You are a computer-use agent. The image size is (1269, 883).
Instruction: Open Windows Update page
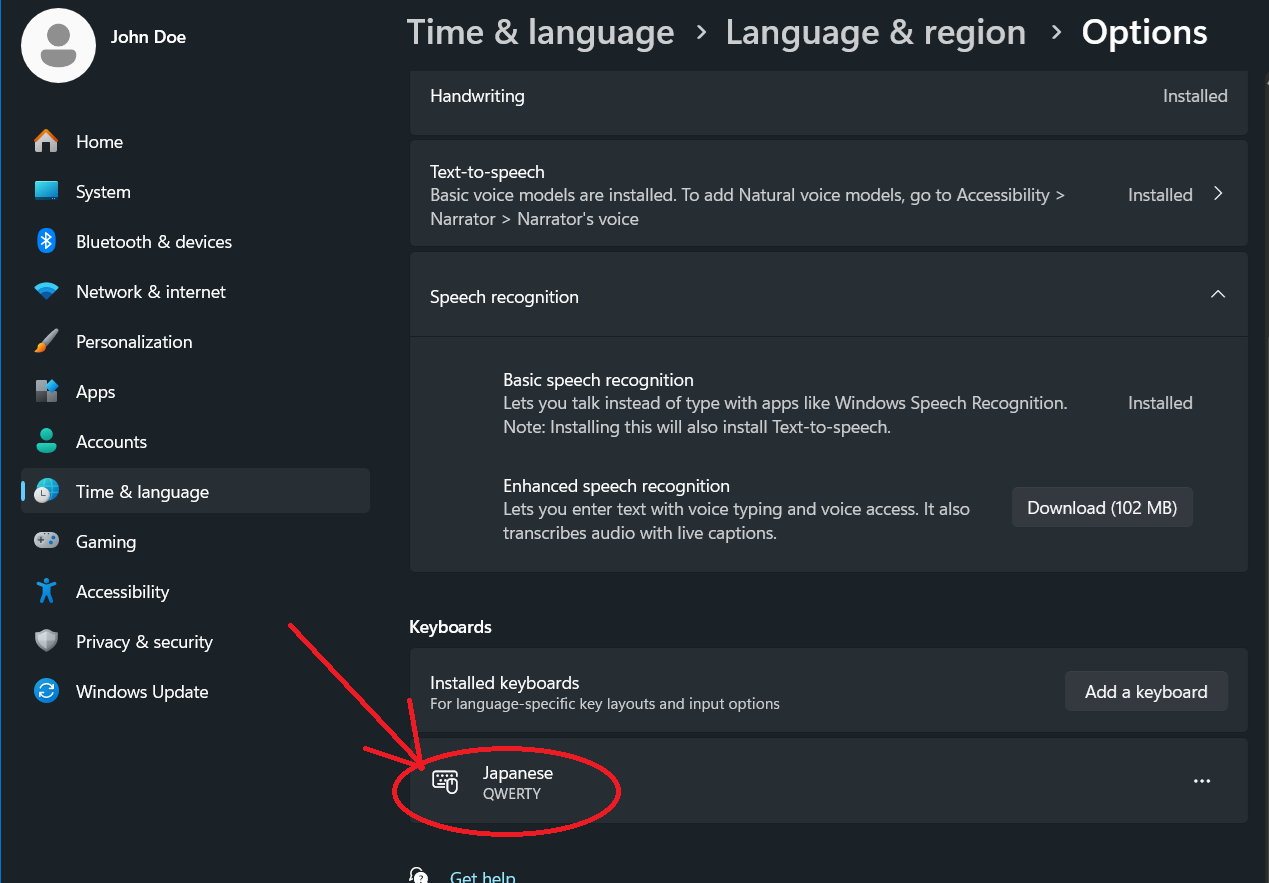(x=196, y=692)
